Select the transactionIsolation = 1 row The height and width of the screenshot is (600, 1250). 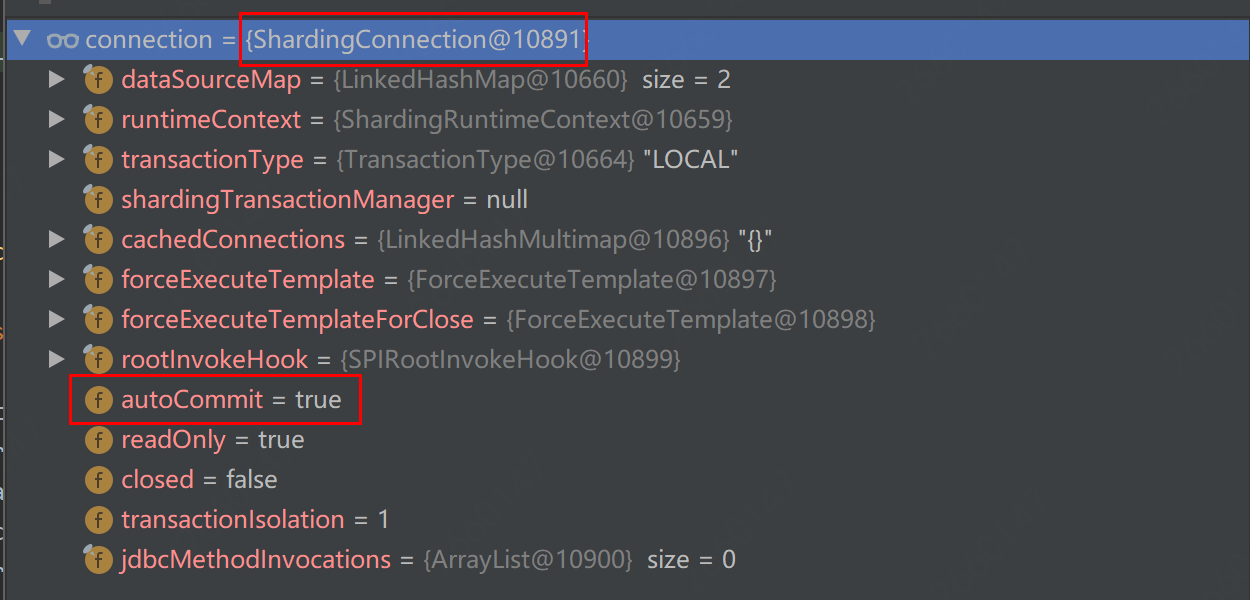tap(254, 520)
